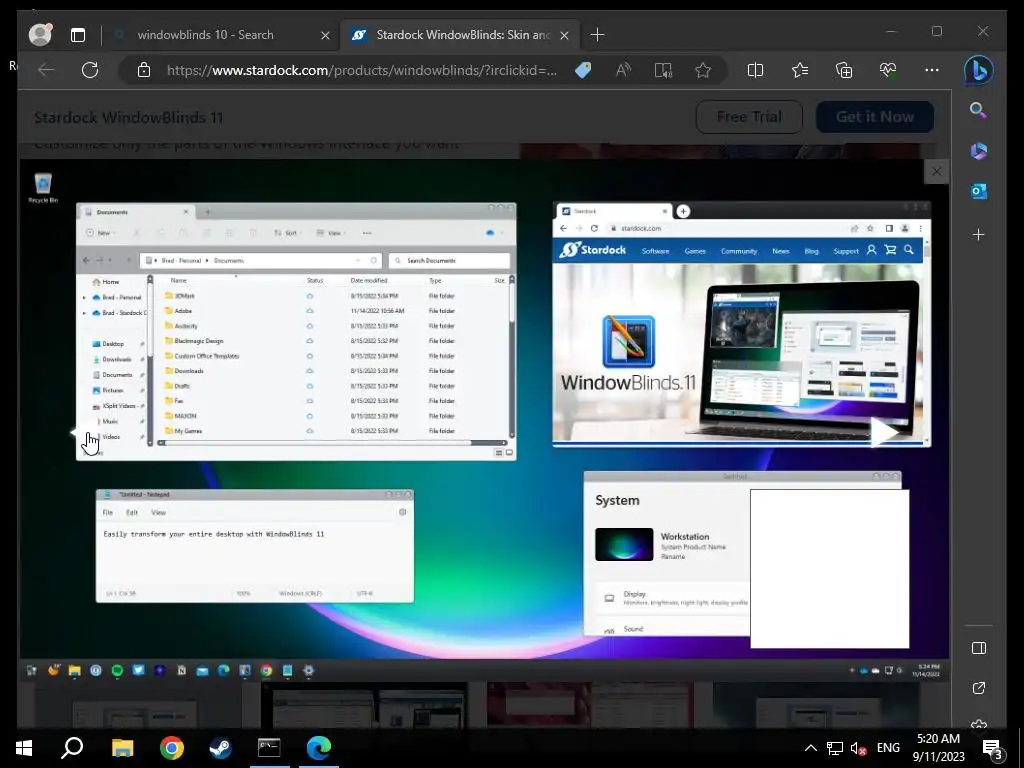Open the Favorites list

[799, 71]
